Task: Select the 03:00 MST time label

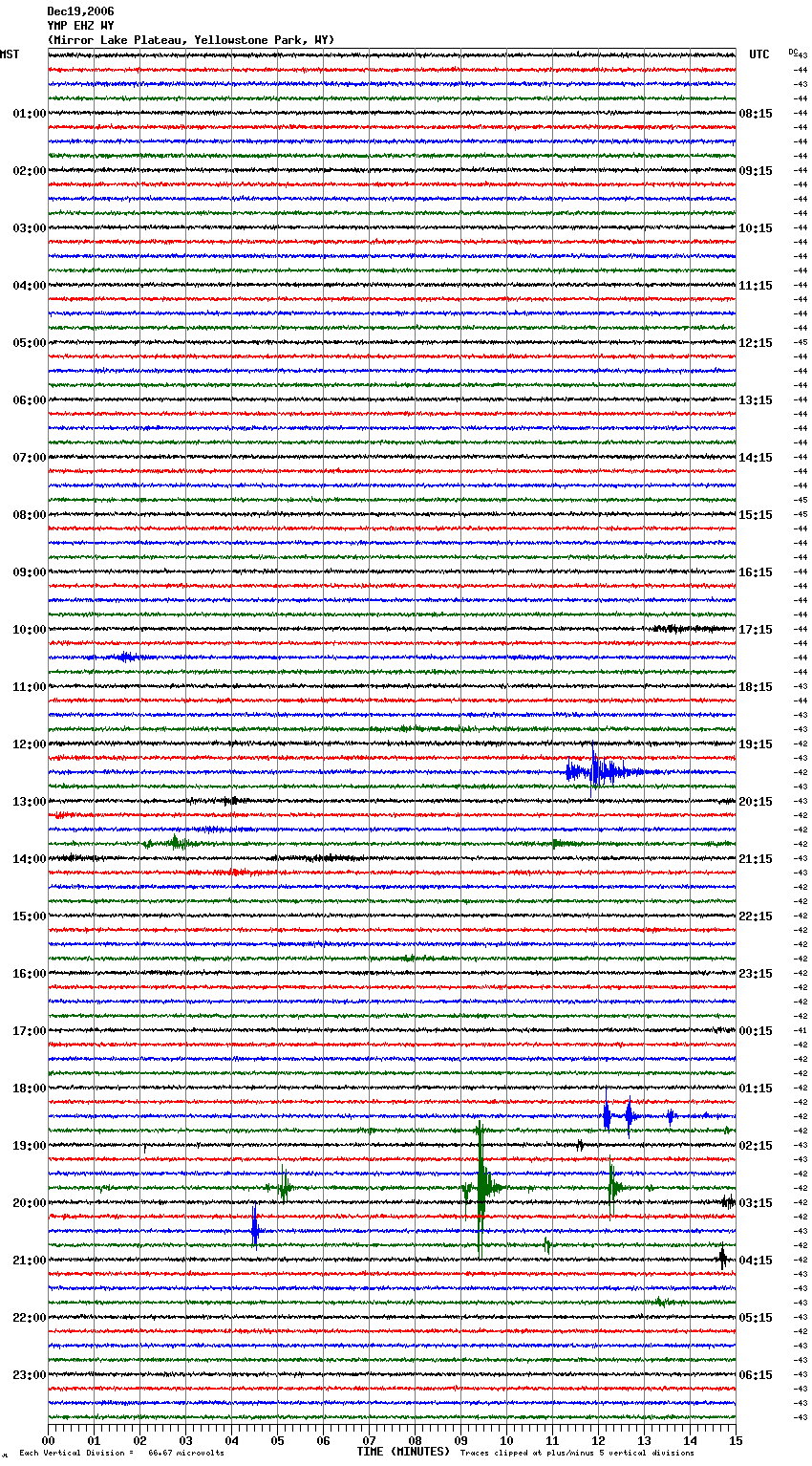Action: point(30,228)
